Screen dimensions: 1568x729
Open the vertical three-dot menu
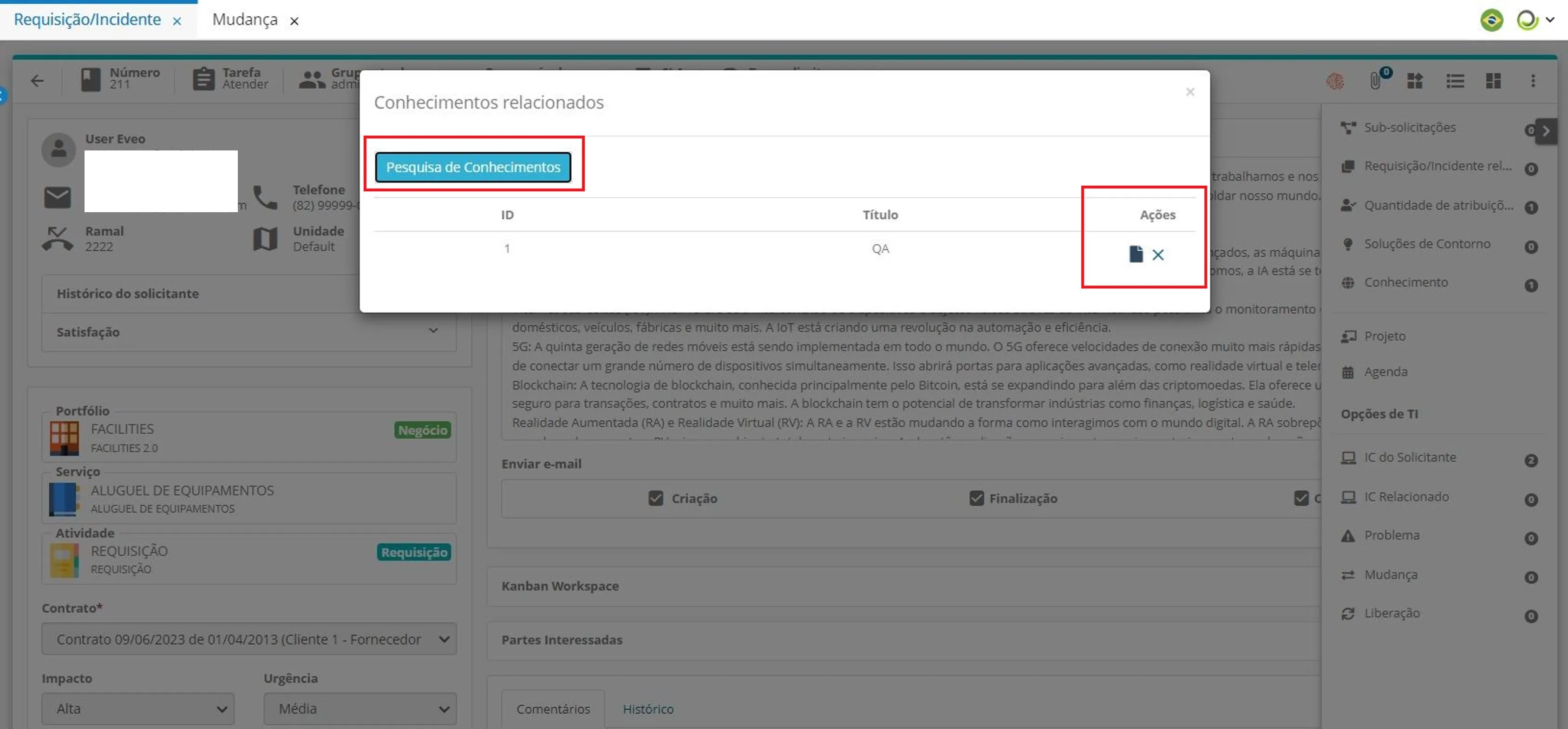tap(1533, 80)
